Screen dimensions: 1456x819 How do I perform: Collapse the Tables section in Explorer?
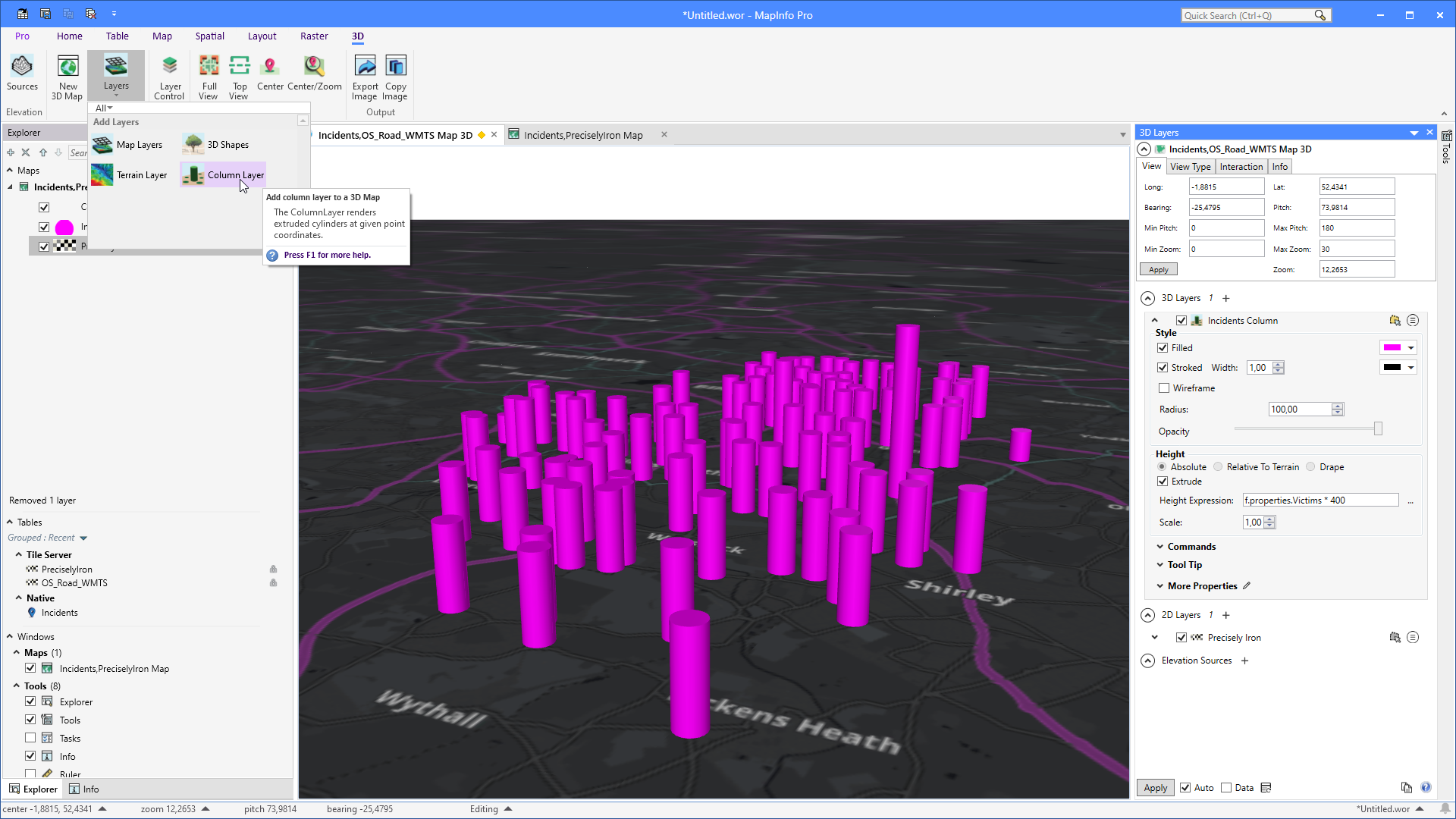tap(11, 522)
